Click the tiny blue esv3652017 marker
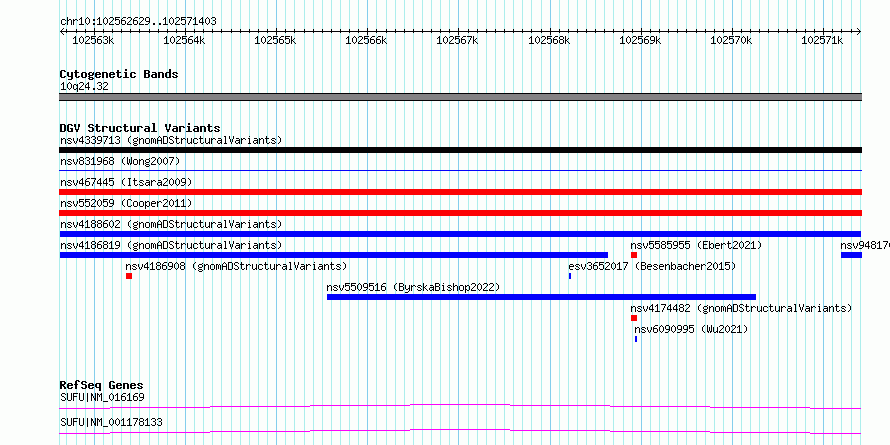 point(570,276)
